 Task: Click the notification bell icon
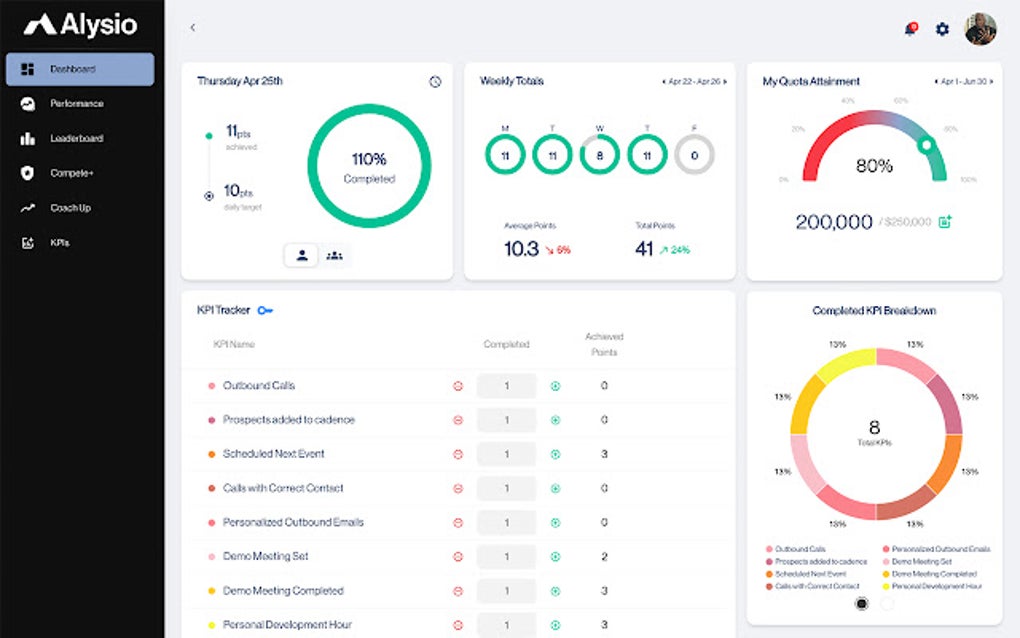(x=910, y=29)
